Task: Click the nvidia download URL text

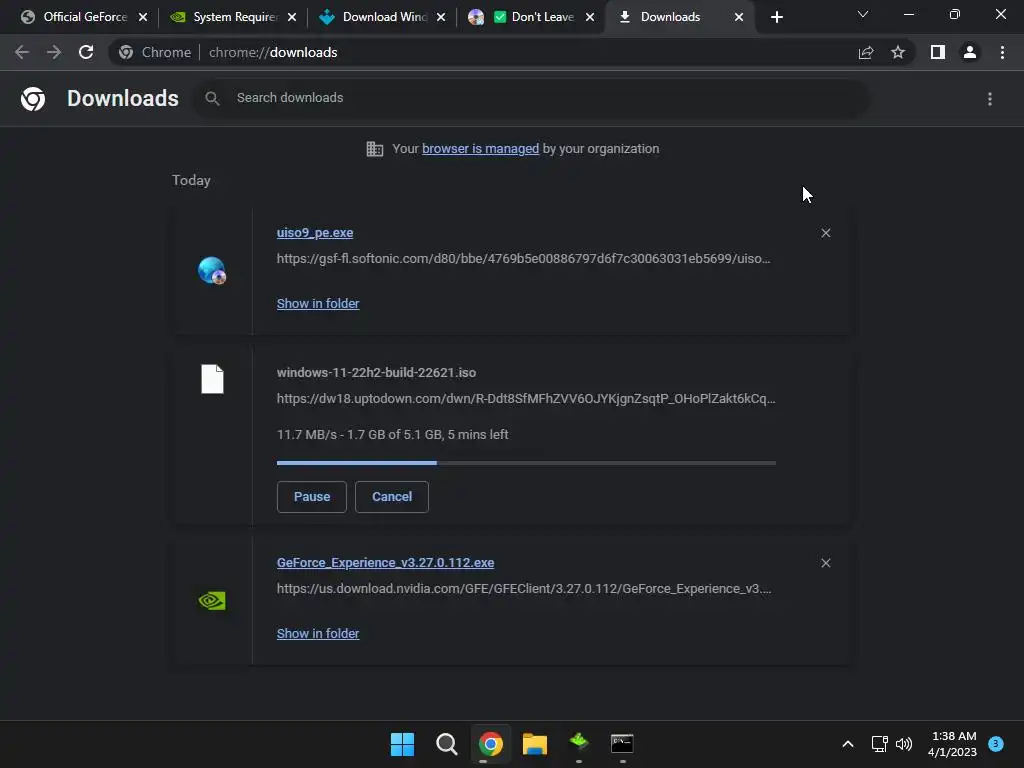Action: tap(524, 588)
